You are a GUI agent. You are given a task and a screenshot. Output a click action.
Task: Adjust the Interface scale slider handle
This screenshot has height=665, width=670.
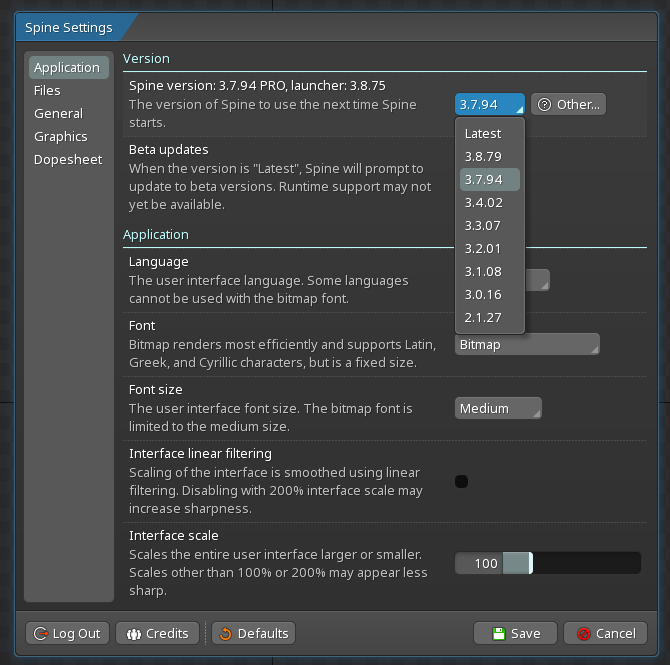coord(531,563)
